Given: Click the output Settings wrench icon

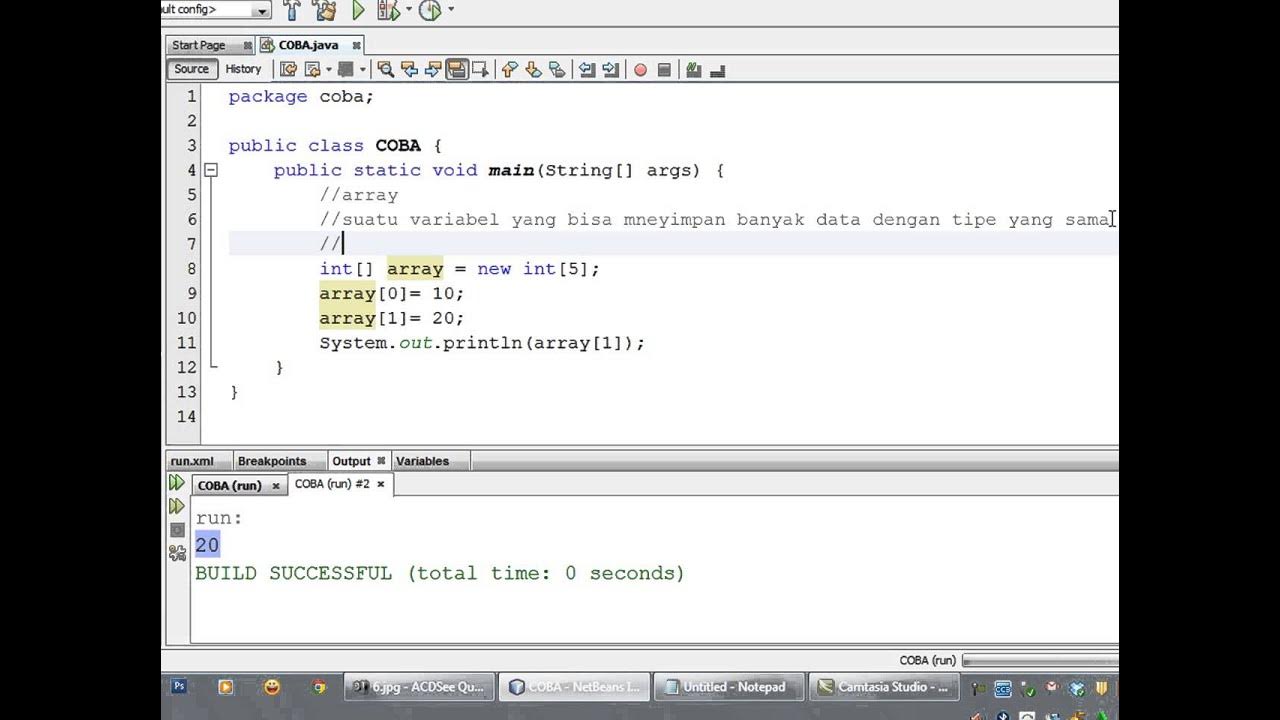Looking at the screenshot, I should click(x=177, y=553).
